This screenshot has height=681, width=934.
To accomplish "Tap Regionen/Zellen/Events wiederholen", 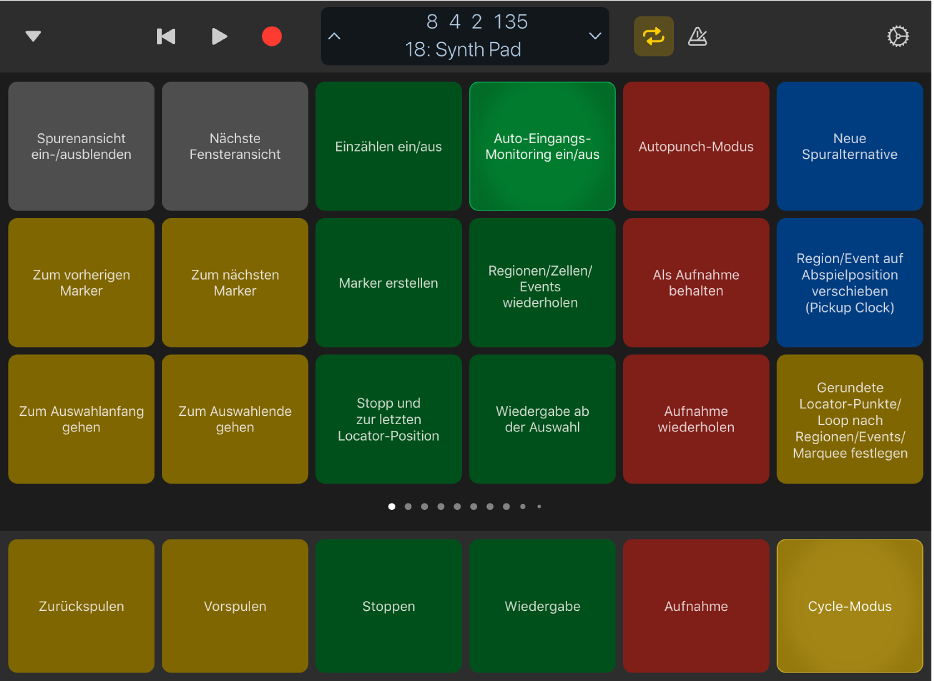I will 542,282.
